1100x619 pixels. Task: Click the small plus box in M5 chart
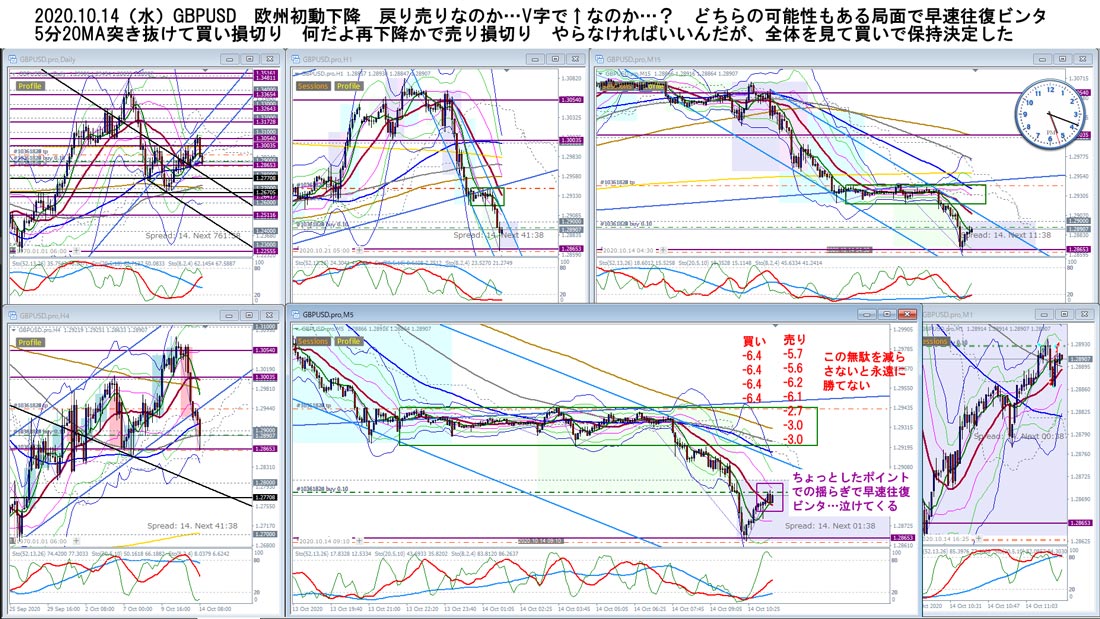click(360, 541)
